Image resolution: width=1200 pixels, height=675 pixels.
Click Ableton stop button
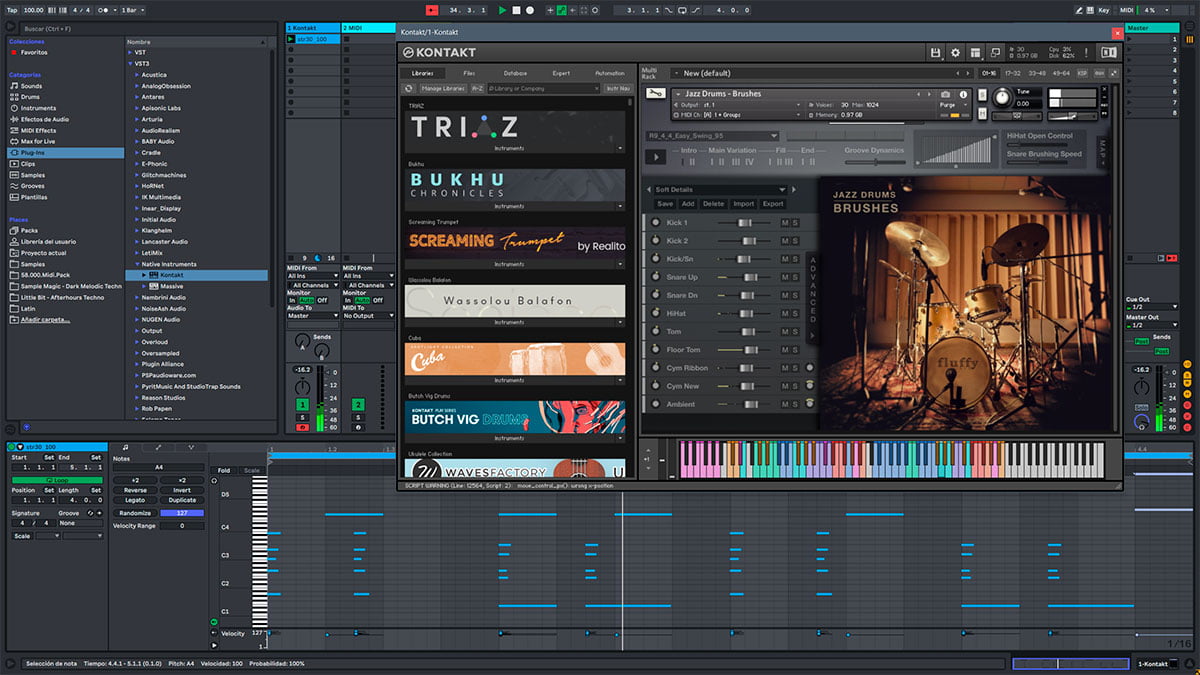[516, 10]
